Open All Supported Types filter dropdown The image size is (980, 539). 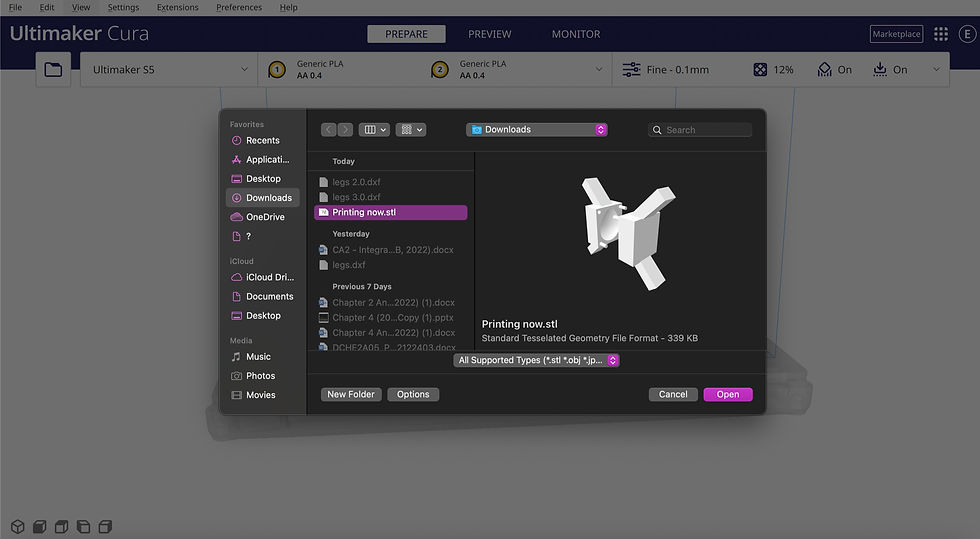coord(536,360)
